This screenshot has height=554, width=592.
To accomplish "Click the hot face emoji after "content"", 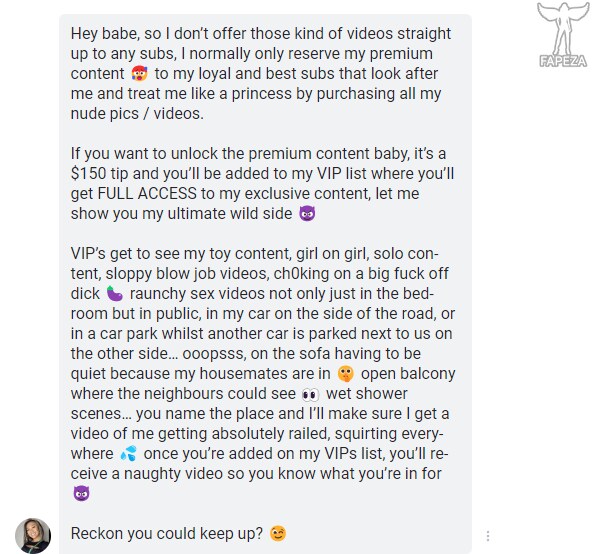I will (139, 73).
